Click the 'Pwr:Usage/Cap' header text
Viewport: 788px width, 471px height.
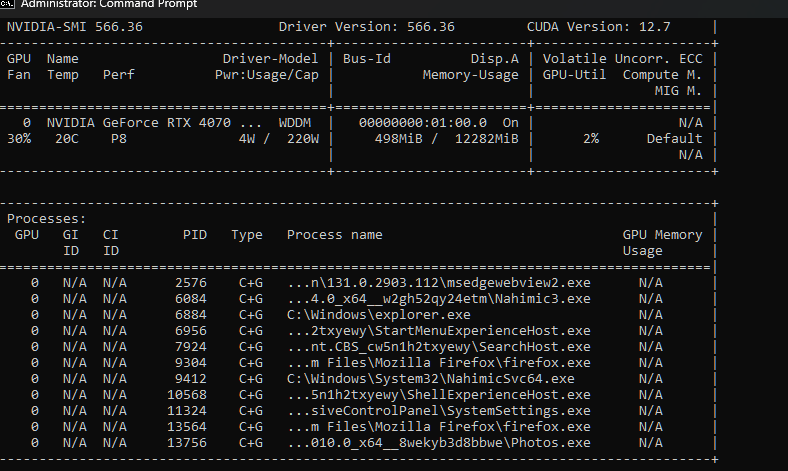coord(266,75)
